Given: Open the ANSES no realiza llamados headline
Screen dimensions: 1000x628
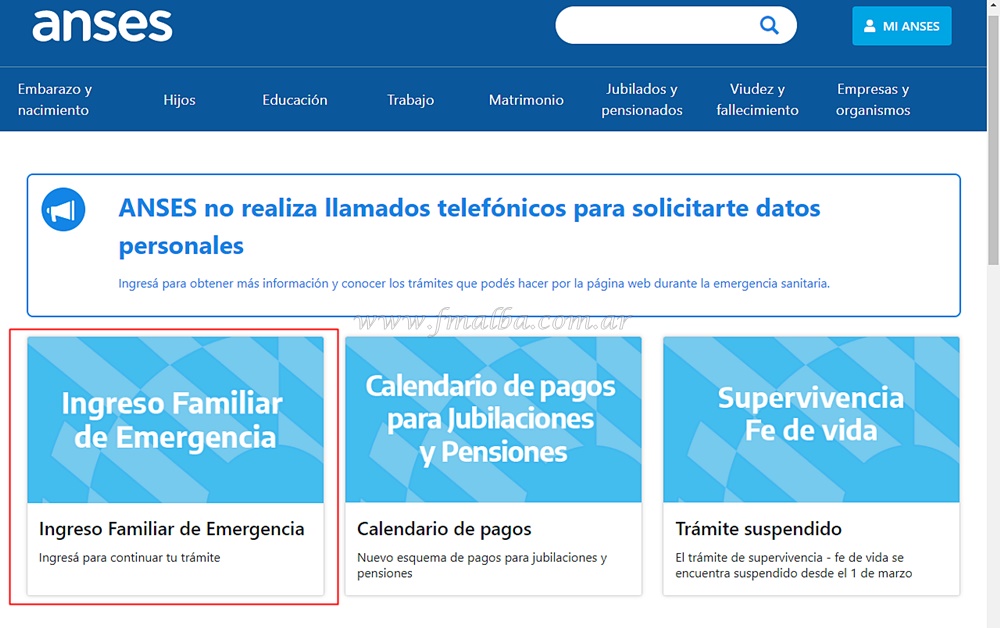Looking at the screenshot, I should [x=469, y=226].
